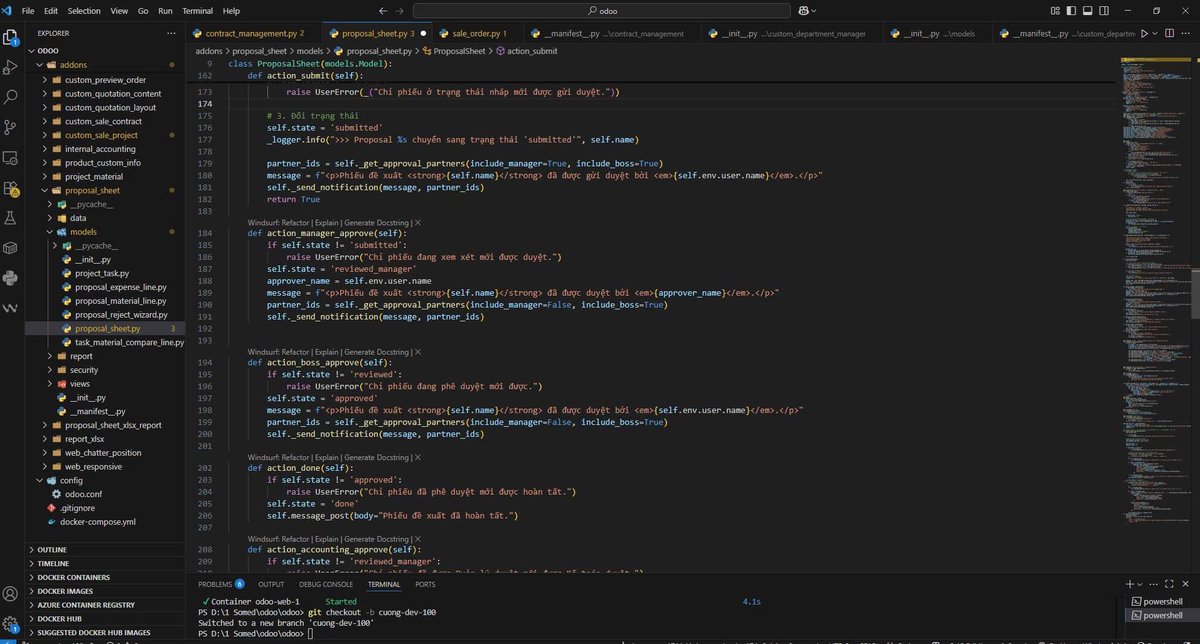The image size is (1200, 644).
Task: Open the Extensions view
Action: [x=12, y=187]
